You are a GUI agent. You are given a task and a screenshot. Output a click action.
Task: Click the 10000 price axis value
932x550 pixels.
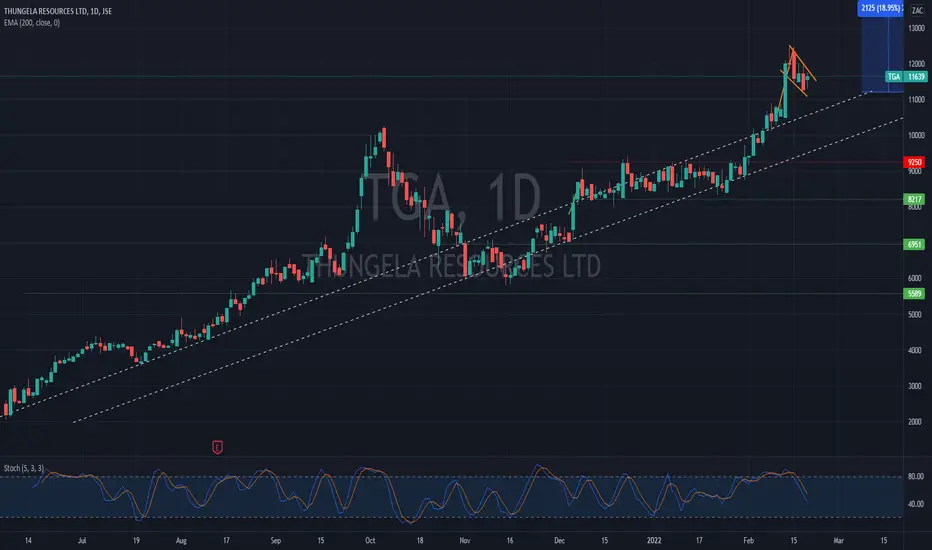tap(916, 135)
